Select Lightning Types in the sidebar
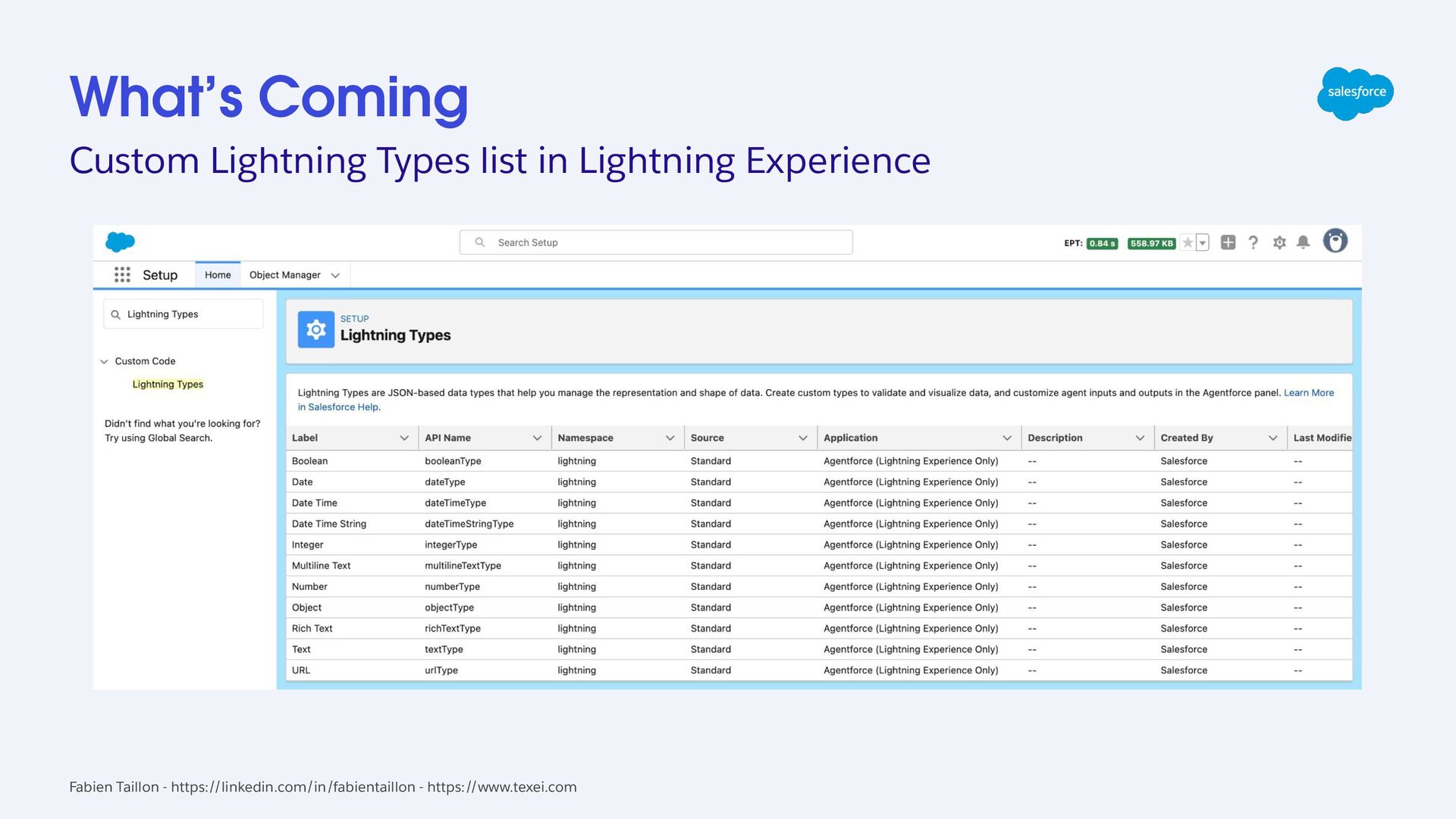 click(x=168, y=384)
